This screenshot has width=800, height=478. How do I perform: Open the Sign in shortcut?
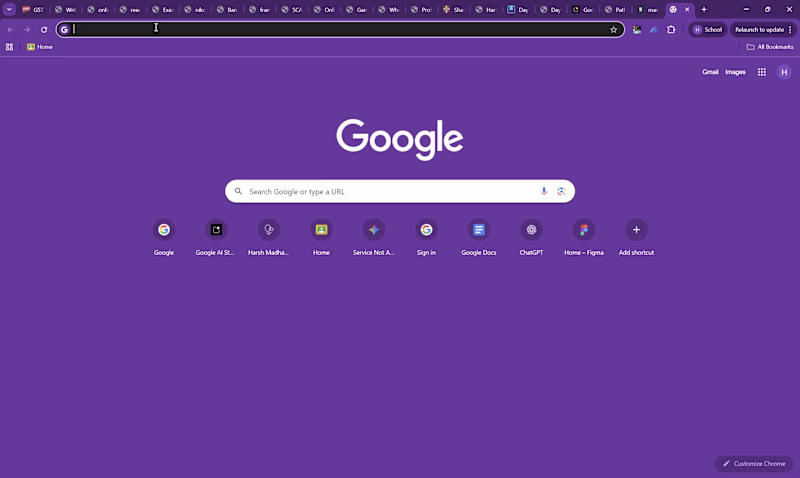427,237
